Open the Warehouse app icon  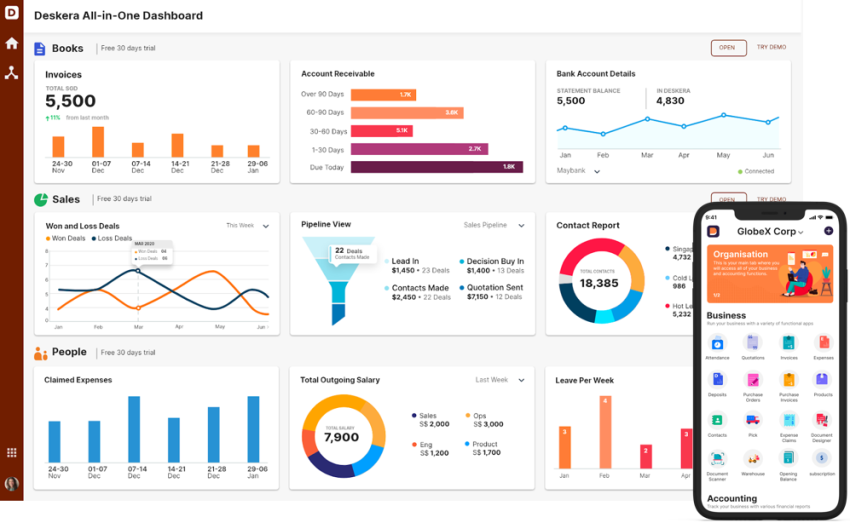[x=752, y=458]
